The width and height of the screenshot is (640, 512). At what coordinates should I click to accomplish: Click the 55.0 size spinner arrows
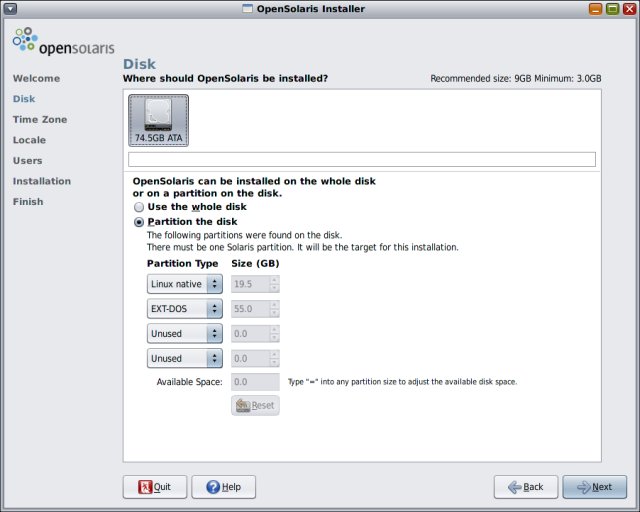coord(274,309)
